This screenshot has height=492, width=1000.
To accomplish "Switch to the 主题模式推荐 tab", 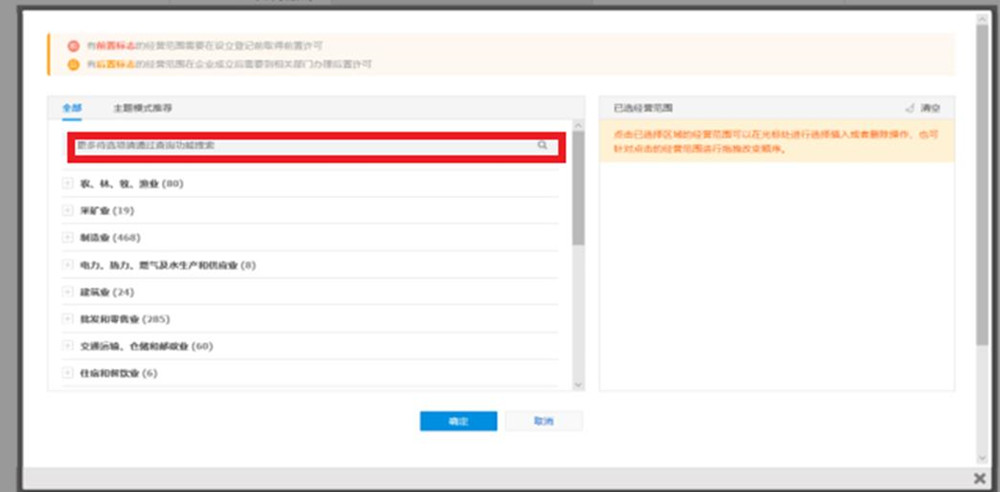I will [x=134, y=107].
